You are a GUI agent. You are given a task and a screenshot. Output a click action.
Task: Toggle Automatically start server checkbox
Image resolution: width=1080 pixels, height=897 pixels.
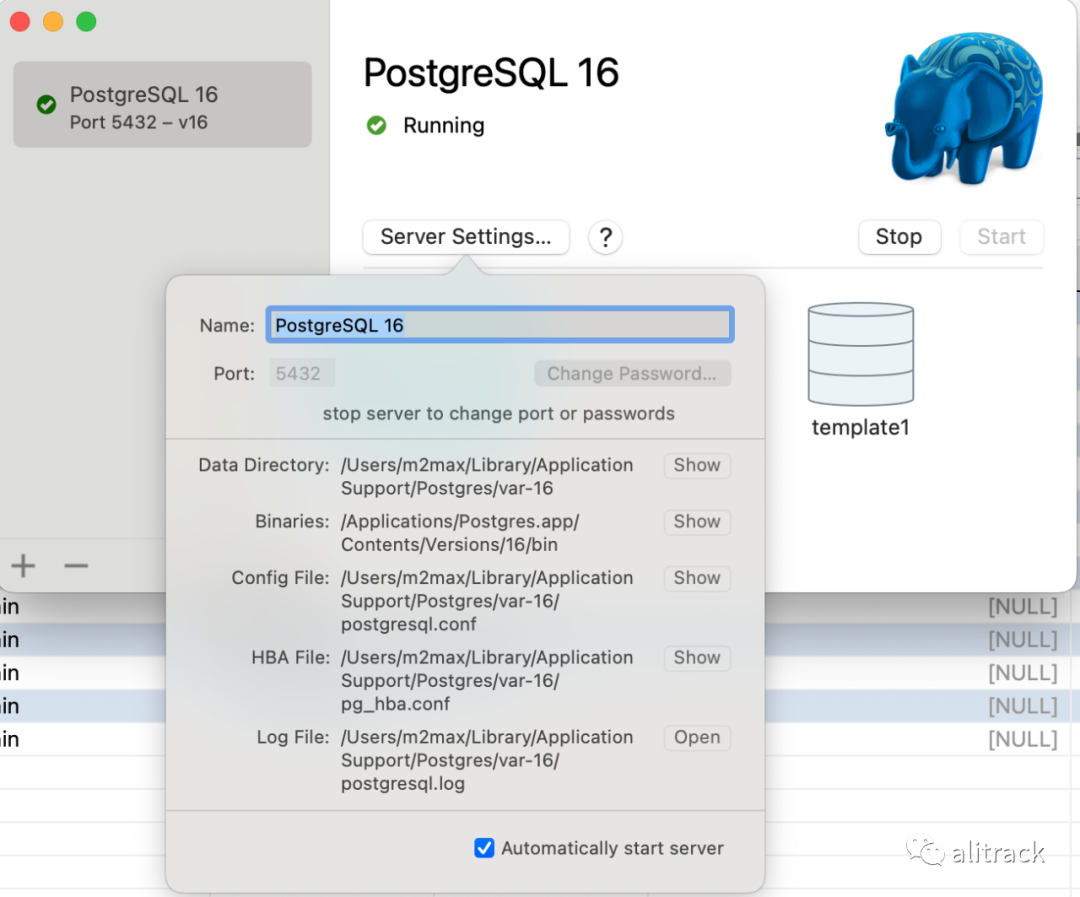point(485,848)
